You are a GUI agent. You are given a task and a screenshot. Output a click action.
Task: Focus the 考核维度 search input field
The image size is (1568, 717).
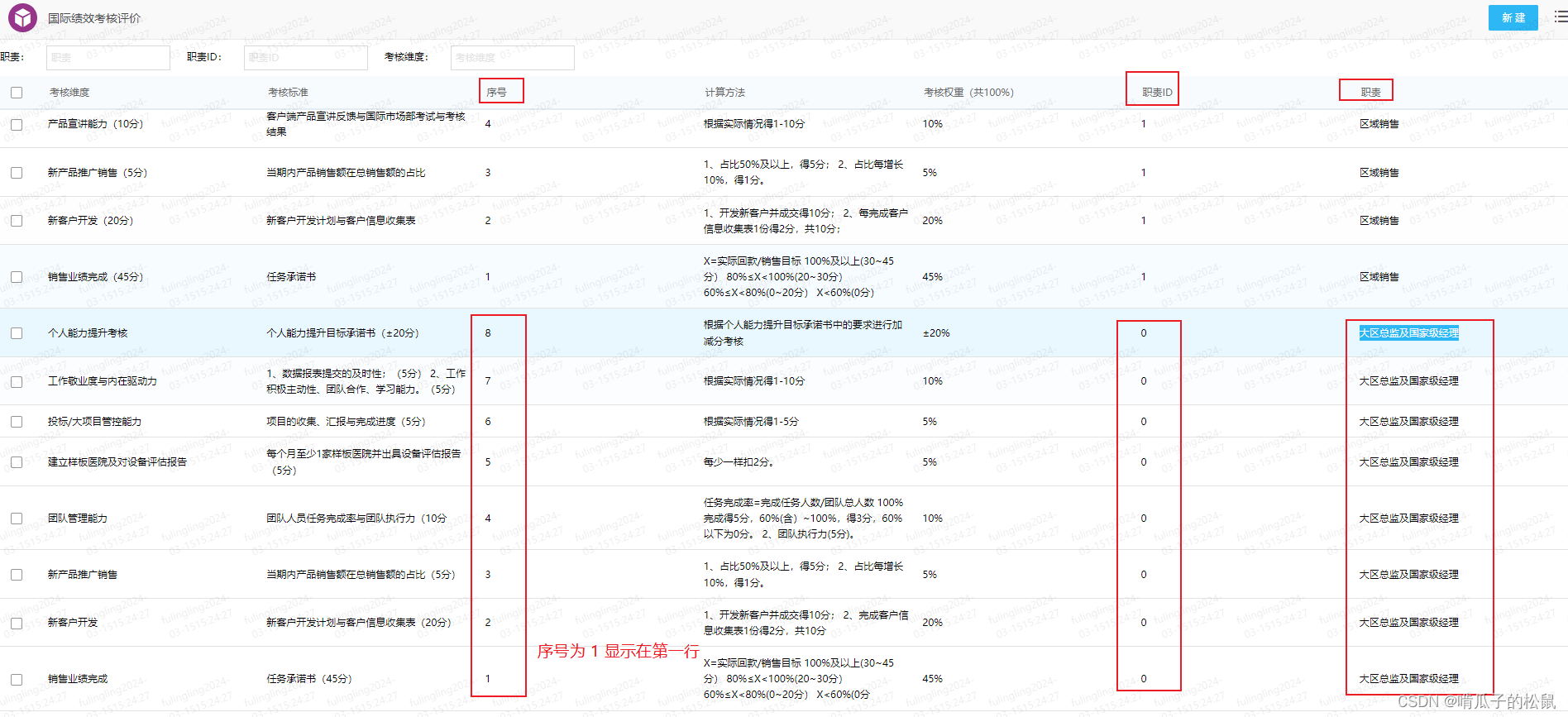coord(513,57)
